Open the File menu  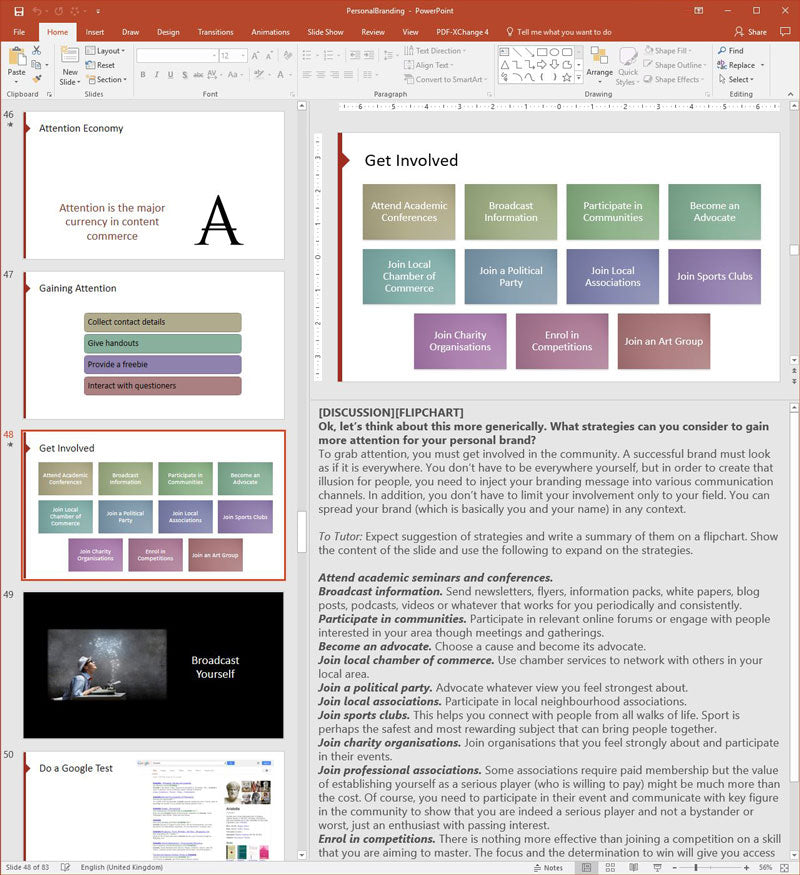tap(19, 32)
